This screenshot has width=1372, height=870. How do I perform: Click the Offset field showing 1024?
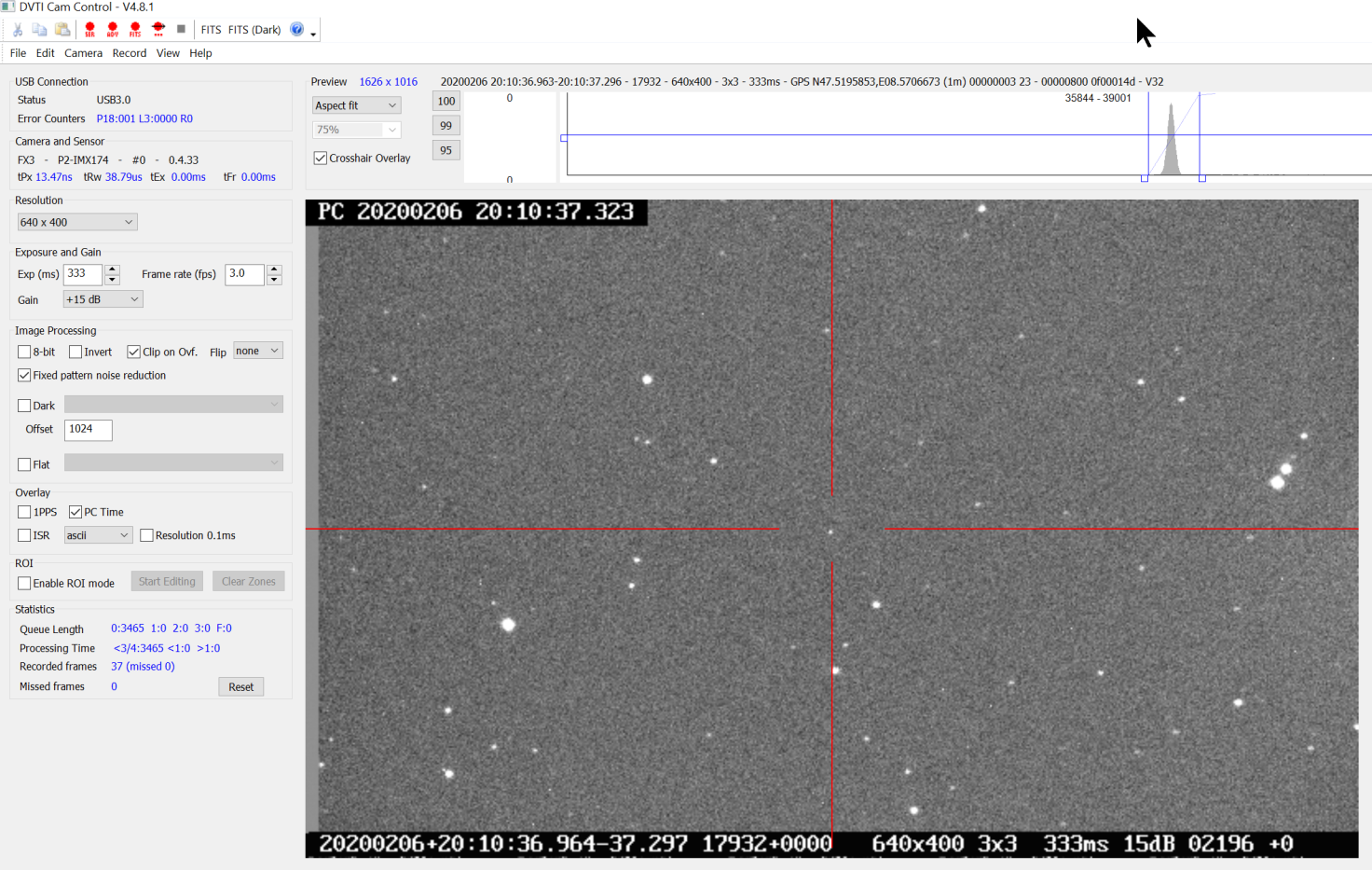pos(89,429)
